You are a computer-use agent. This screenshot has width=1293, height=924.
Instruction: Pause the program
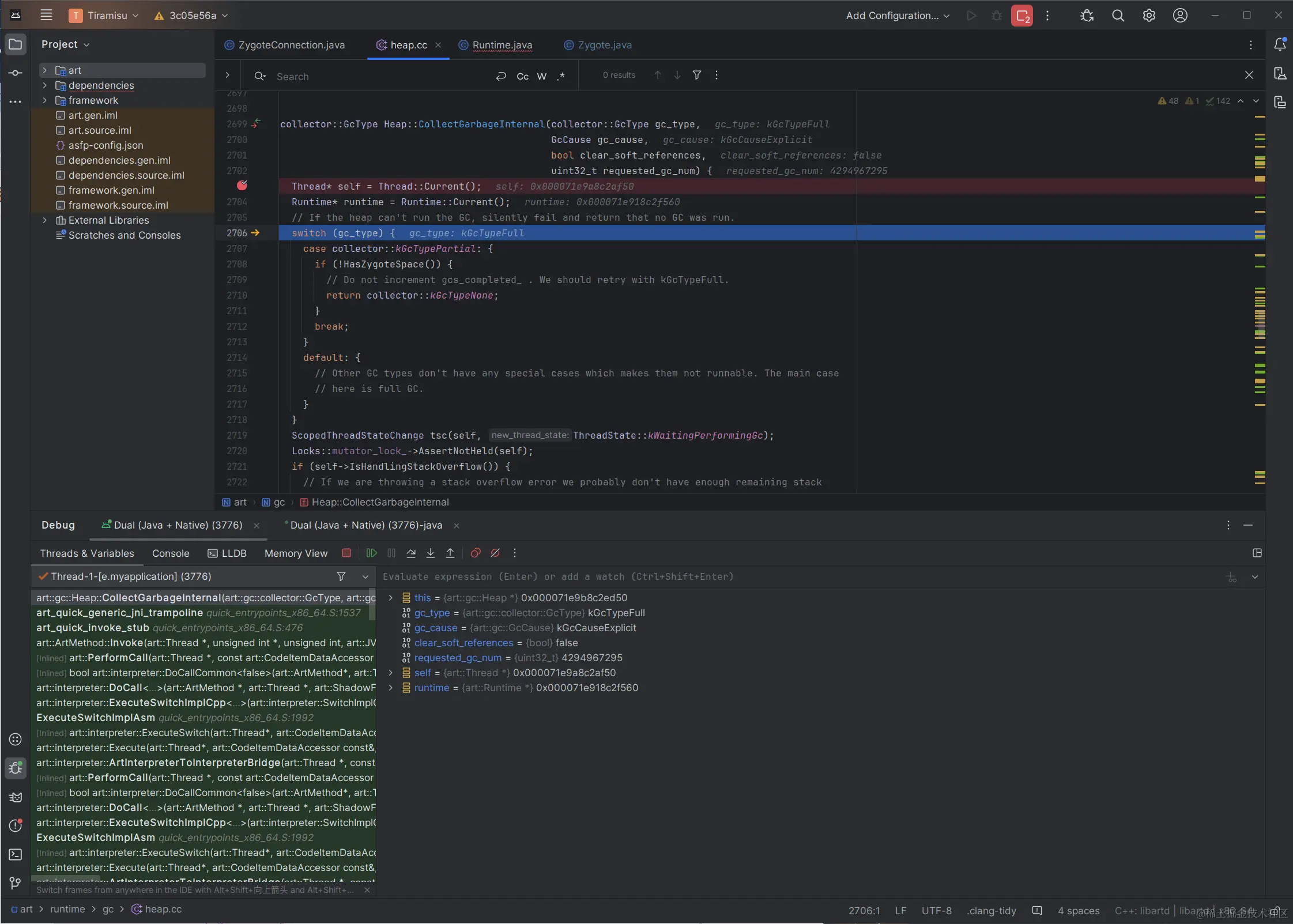[x=391, y=553]
